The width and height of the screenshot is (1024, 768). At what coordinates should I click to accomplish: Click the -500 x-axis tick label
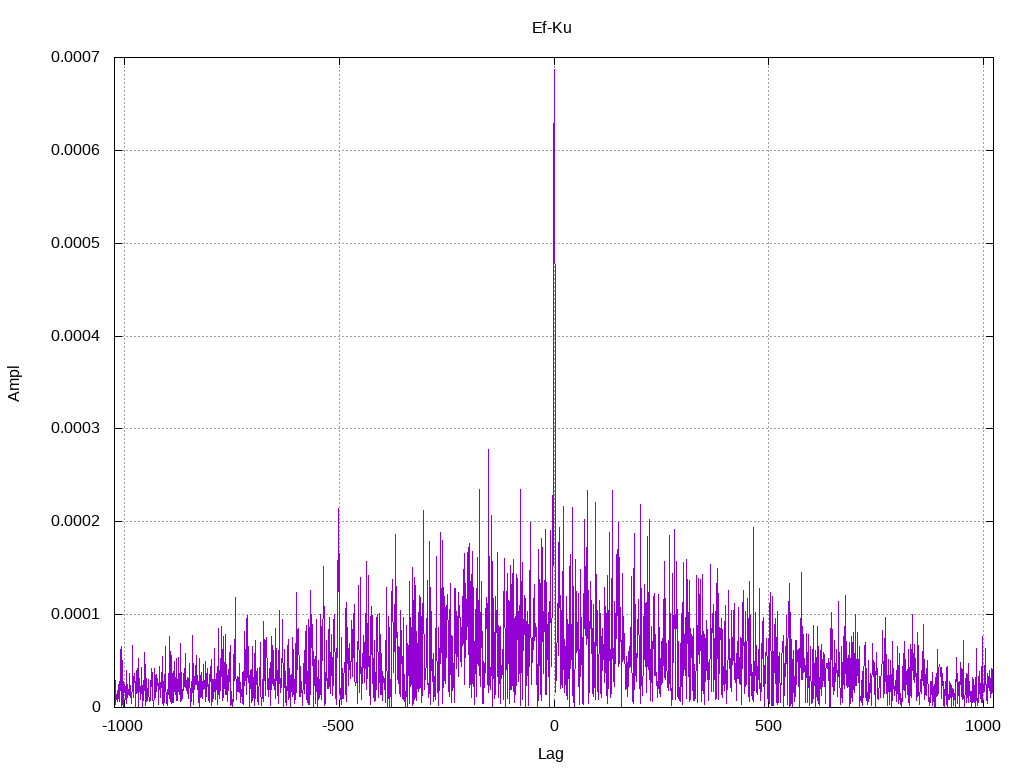[338, 726]
